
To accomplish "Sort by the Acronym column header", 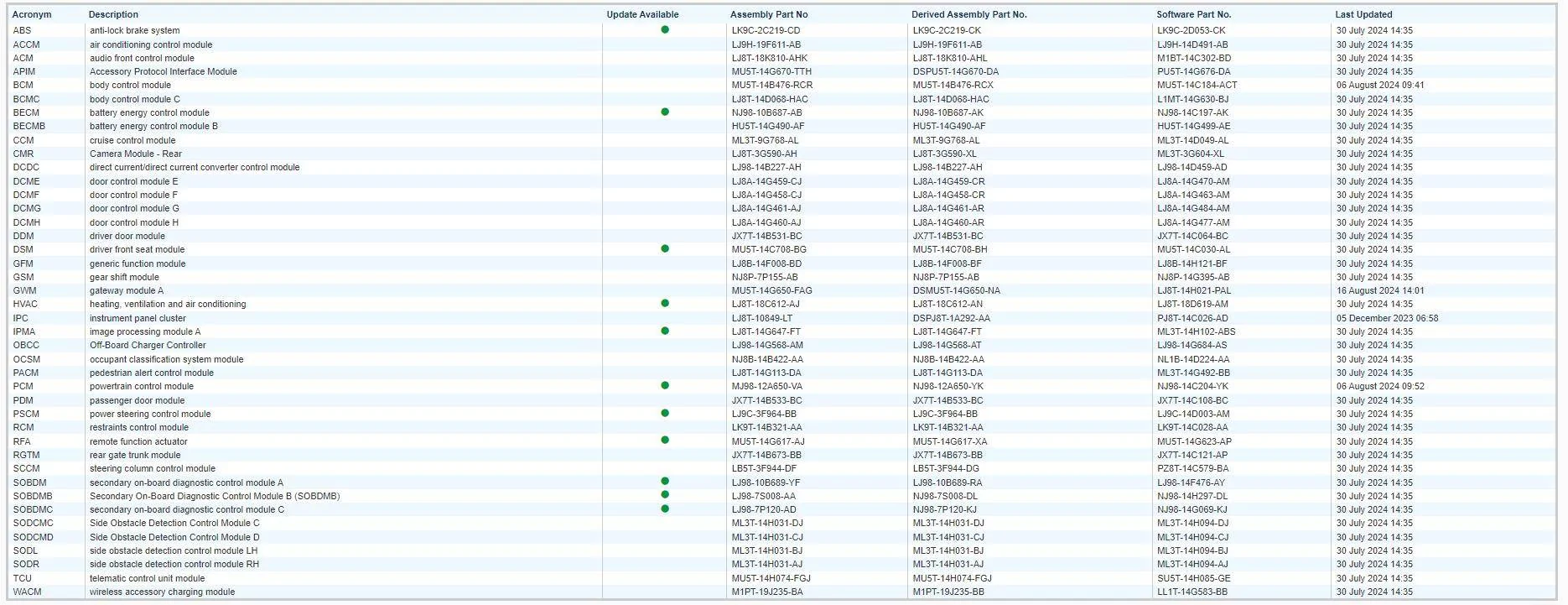I will tap(32, 14).
